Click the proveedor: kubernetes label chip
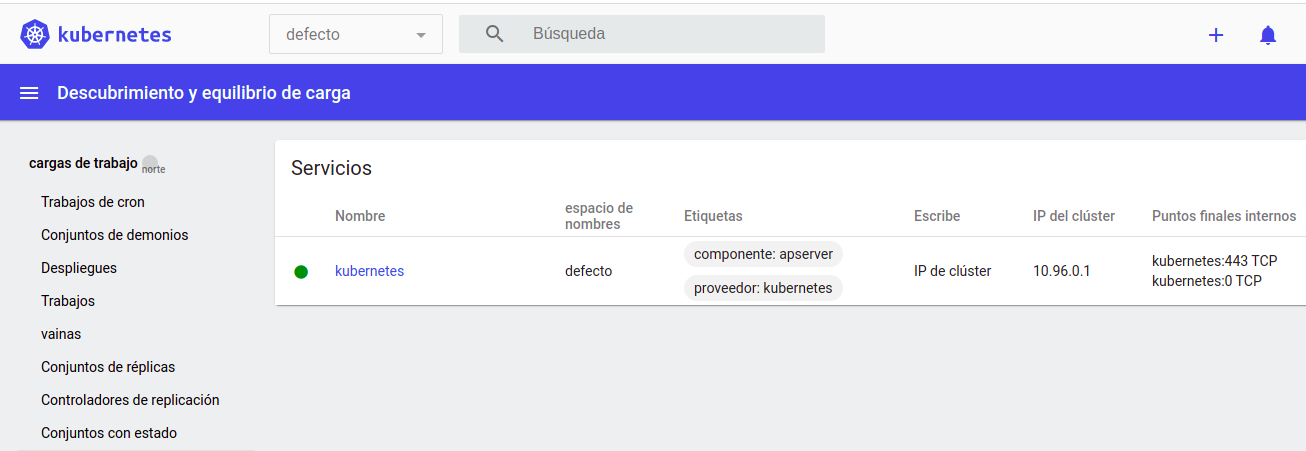This screenshot has width=1306, height=451. click(x=763, y=288)
